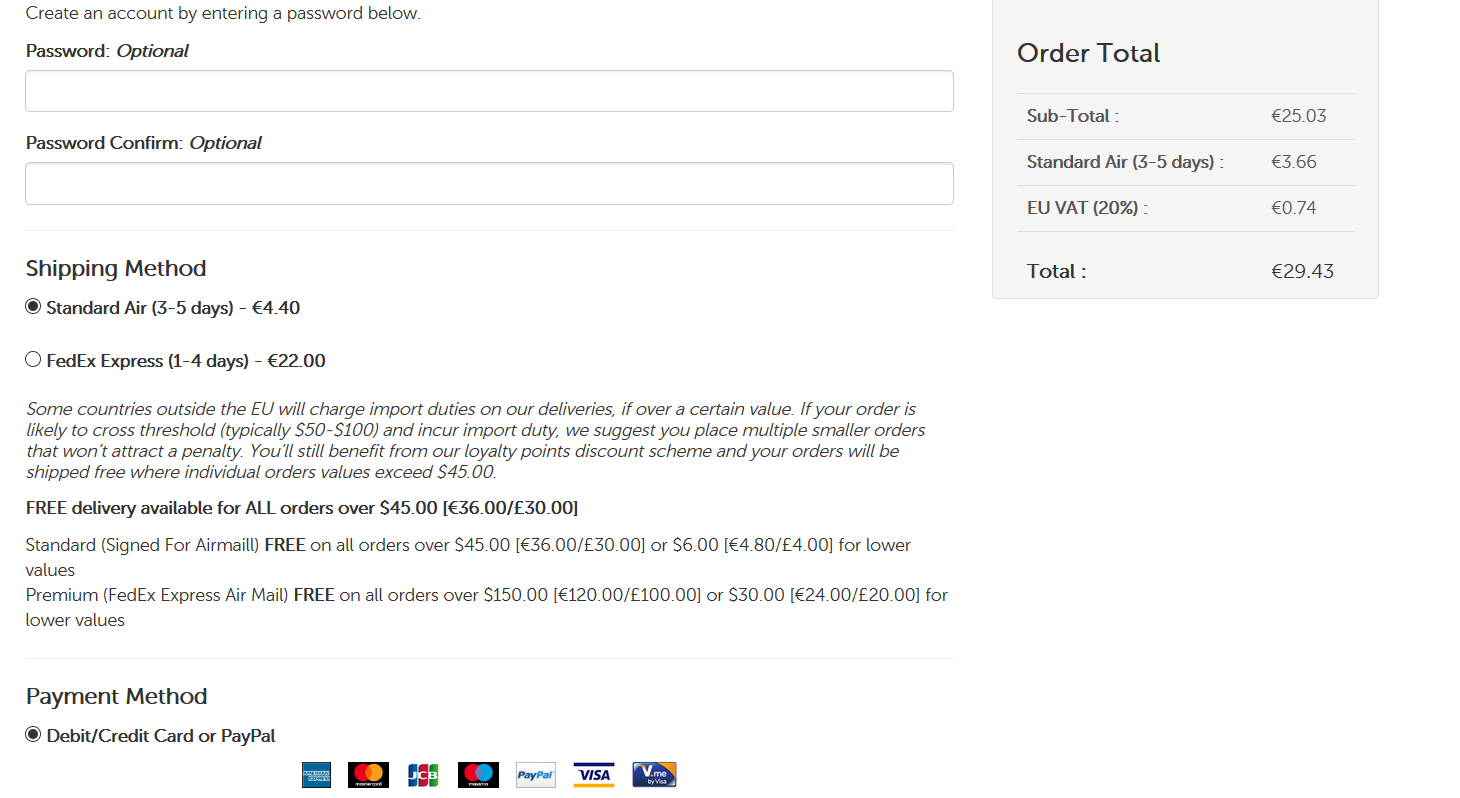Click the FREE delivery available bold notice
Viewport: 1460px width, 798px height.
pyautogui.click(x=302, y=508)
